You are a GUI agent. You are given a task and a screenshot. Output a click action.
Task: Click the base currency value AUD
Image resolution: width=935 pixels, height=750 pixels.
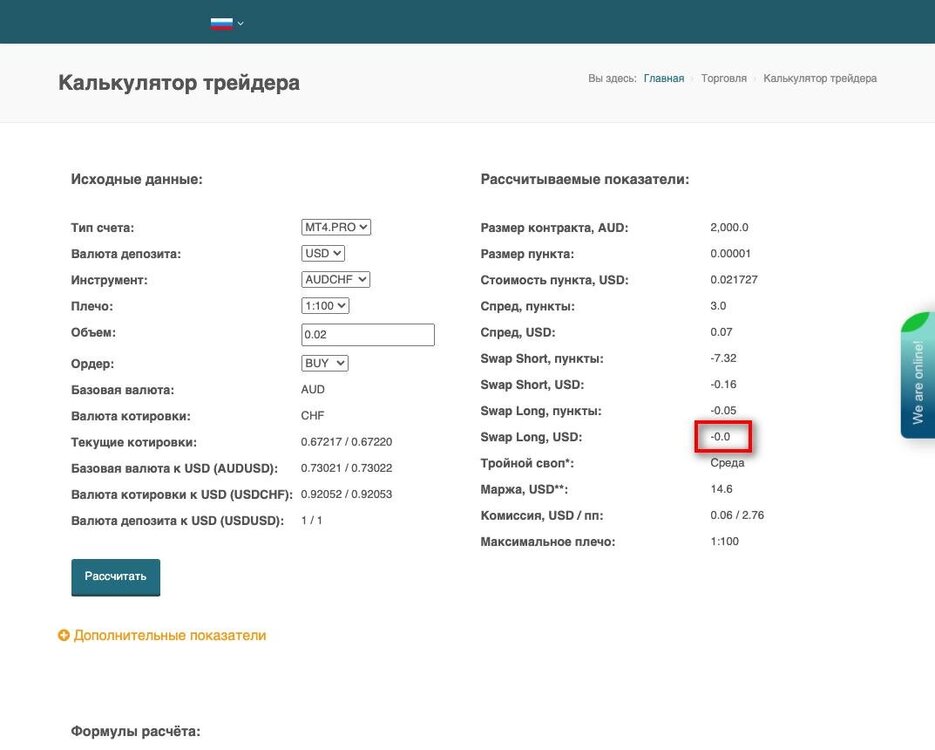tap(312, 389)
